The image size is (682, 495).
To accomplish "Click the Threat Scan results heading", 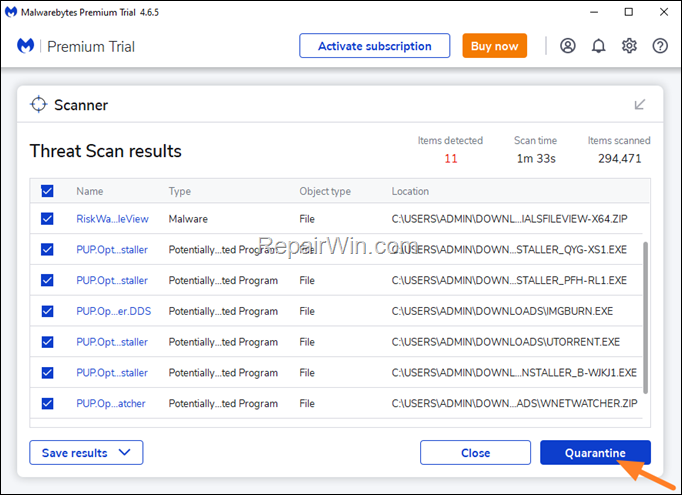I will [x=105, y=151].
